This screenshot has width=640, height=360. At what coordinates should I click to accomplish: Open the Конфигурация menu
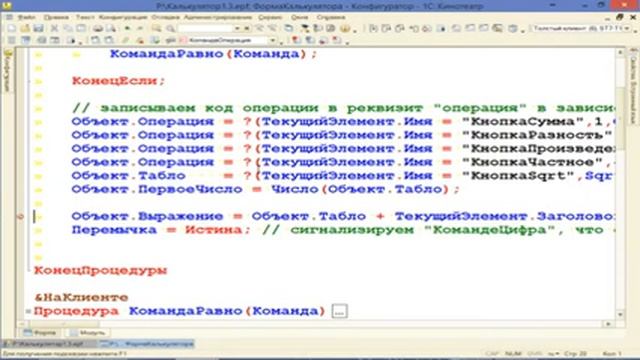pos(123,17)
